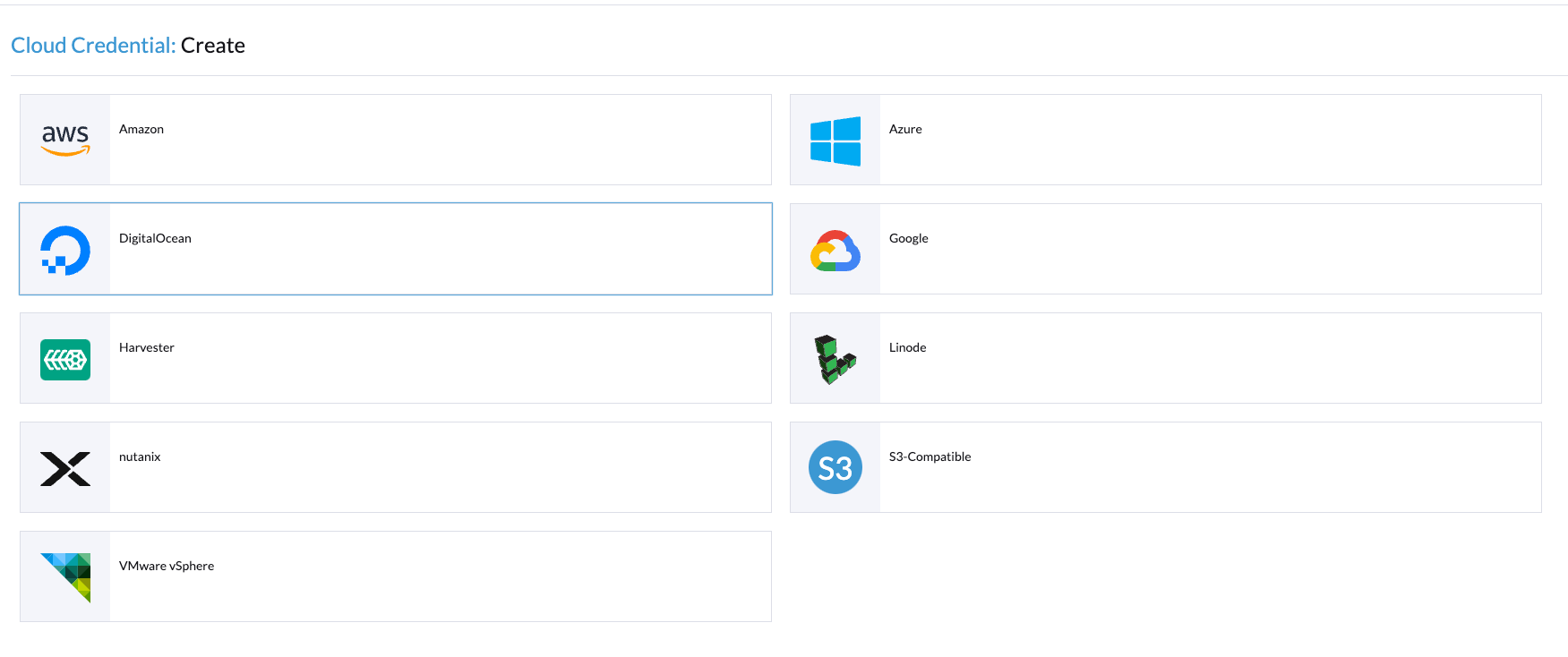This screenshot has width=1568, height=657.
Task: Click the nutanix X logo icon
Action: point(65,468)
